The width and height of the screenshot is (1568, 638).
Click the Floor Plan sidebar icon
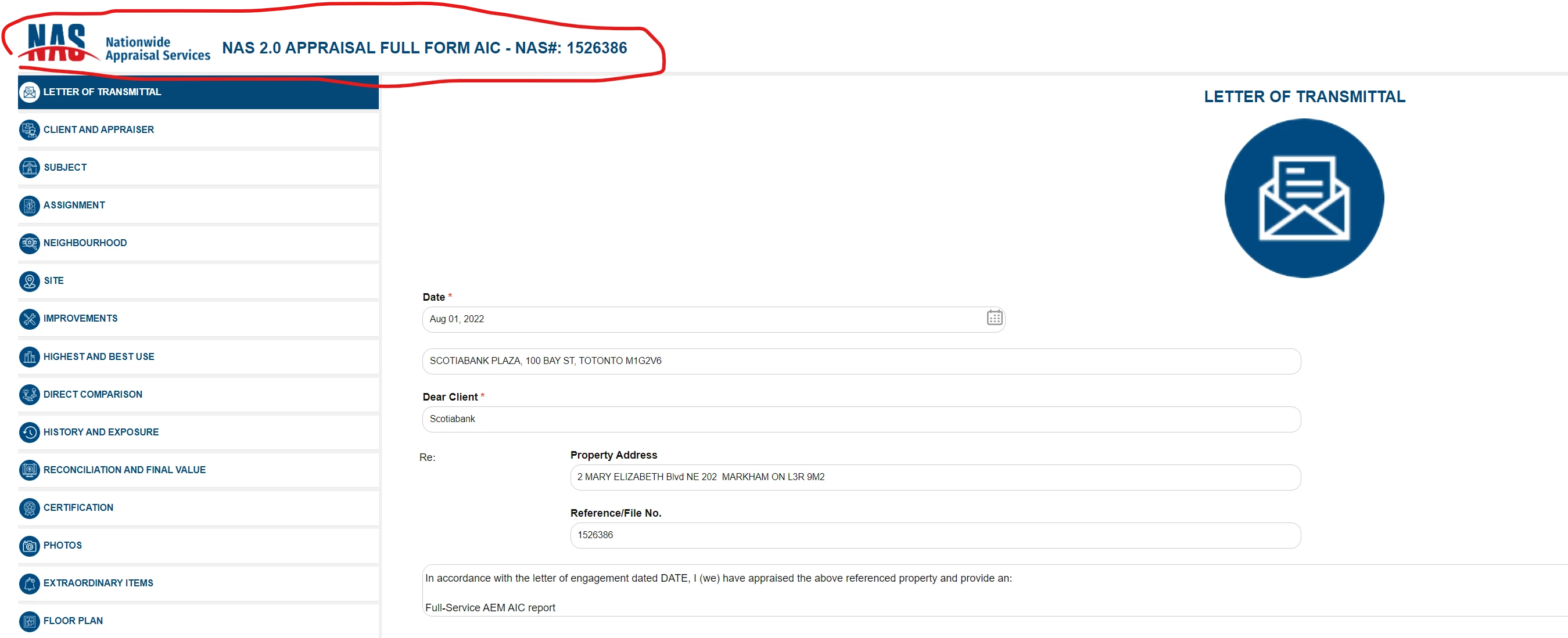29,621
